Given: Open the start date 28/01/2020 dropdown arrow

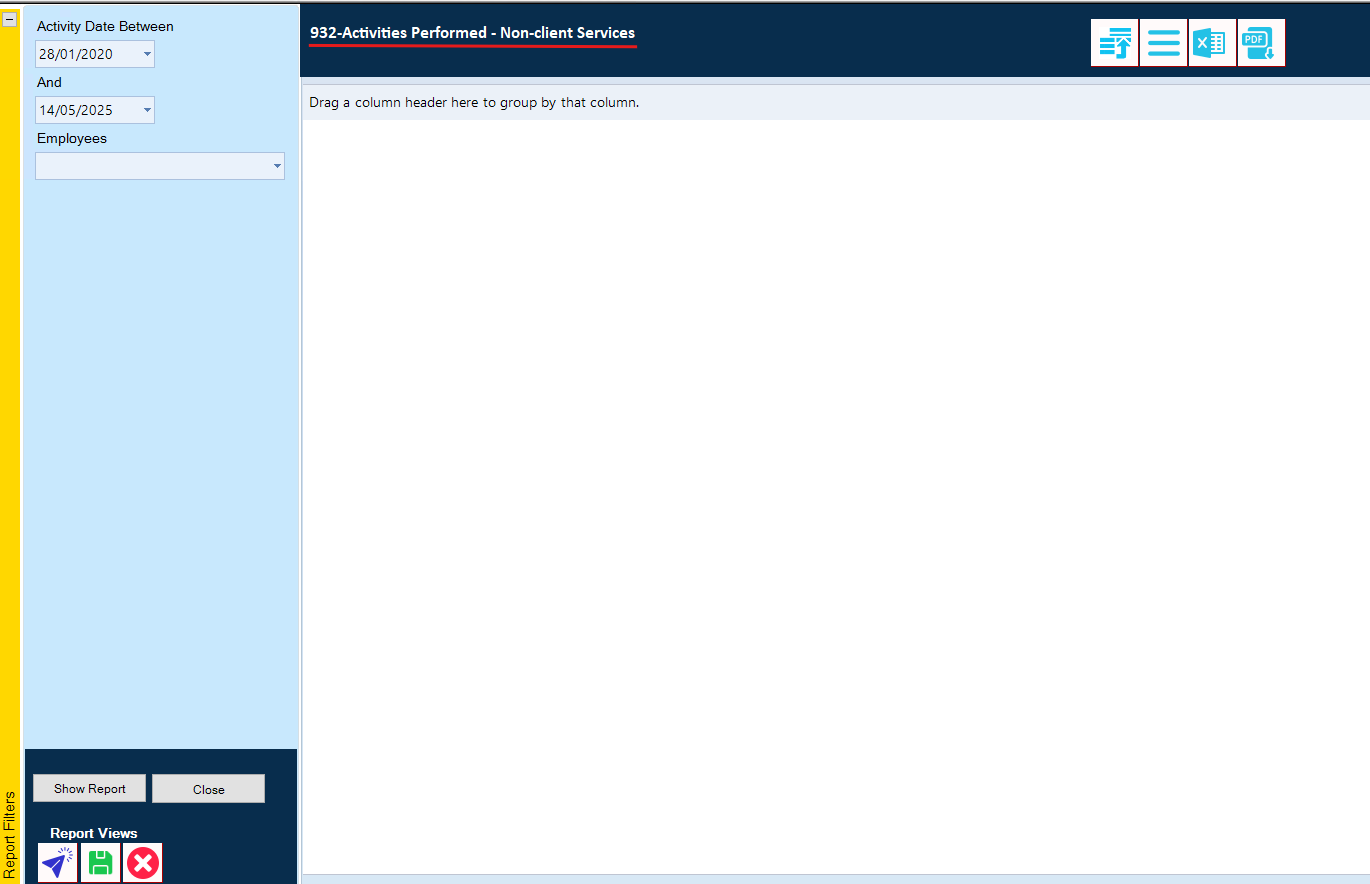Looking at the screenshot, I should tap(147, 54).
